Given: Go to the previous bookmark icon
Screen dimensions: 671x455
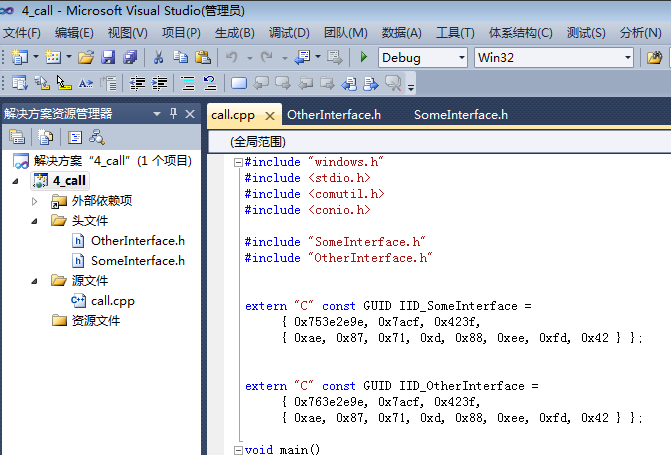Looking at the screenshot, I should 261,83.
